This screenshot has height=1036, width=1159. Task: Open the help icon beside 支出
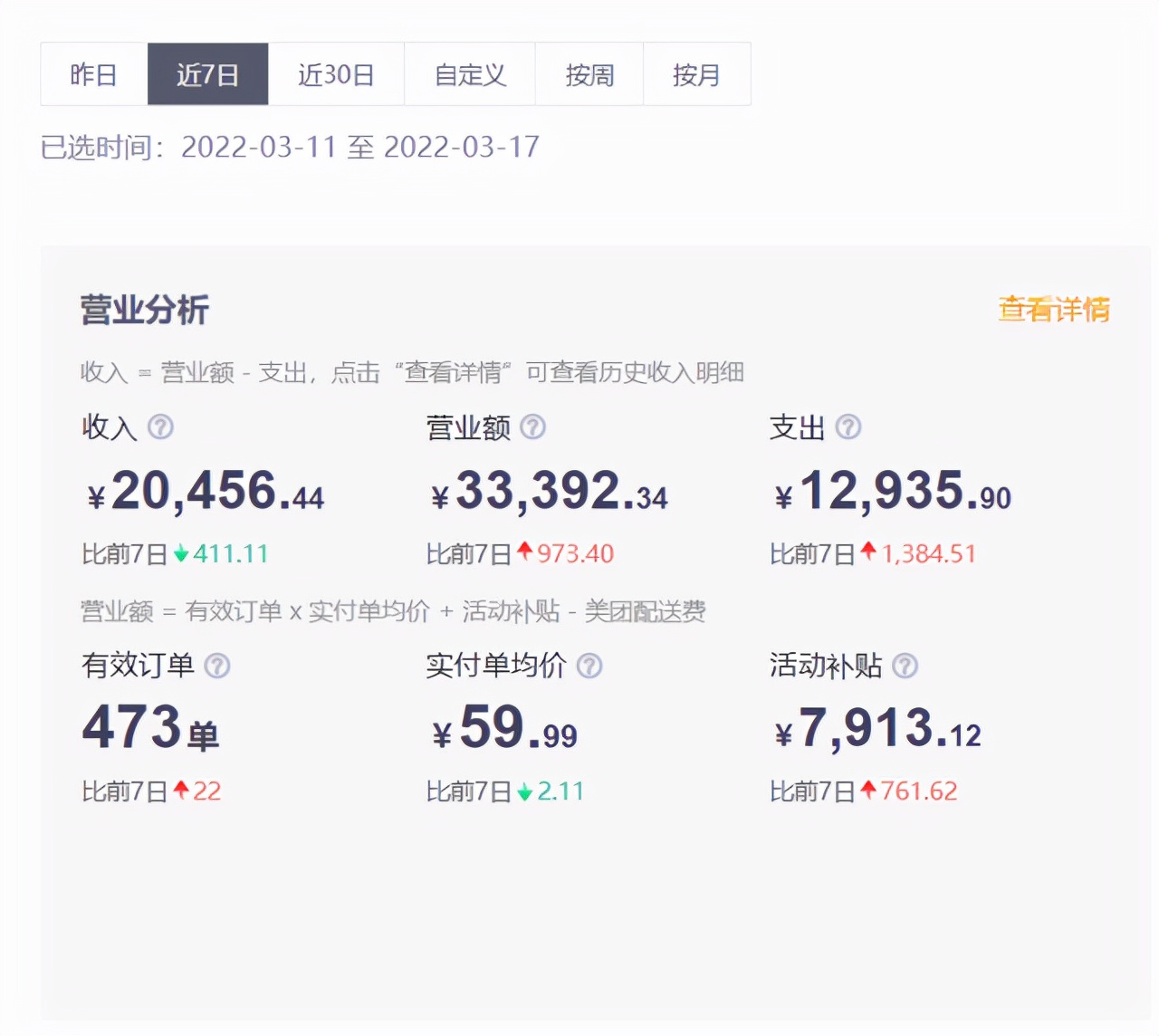pyautogui.click(x=848, y=427)
